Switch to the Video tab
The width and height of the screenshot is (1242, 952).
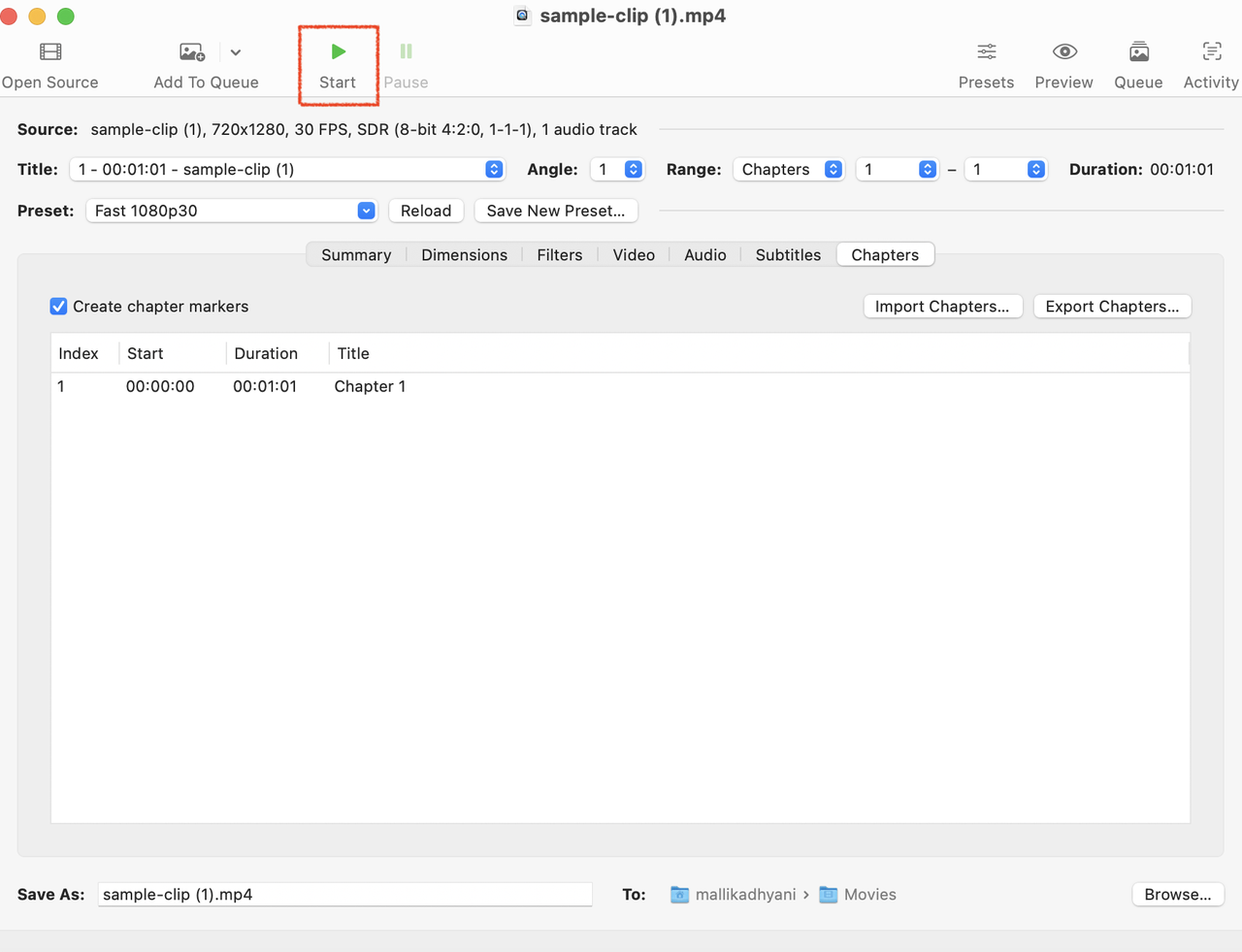(x=633, y=254)
